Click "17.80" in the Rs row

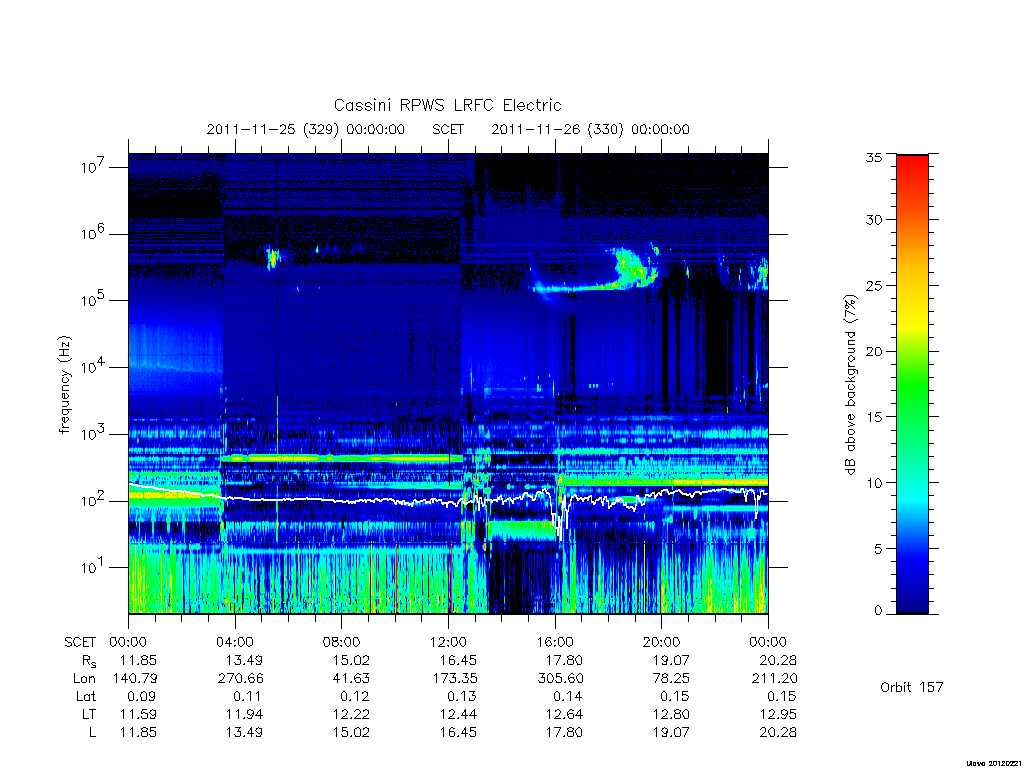tap(564, 660)
